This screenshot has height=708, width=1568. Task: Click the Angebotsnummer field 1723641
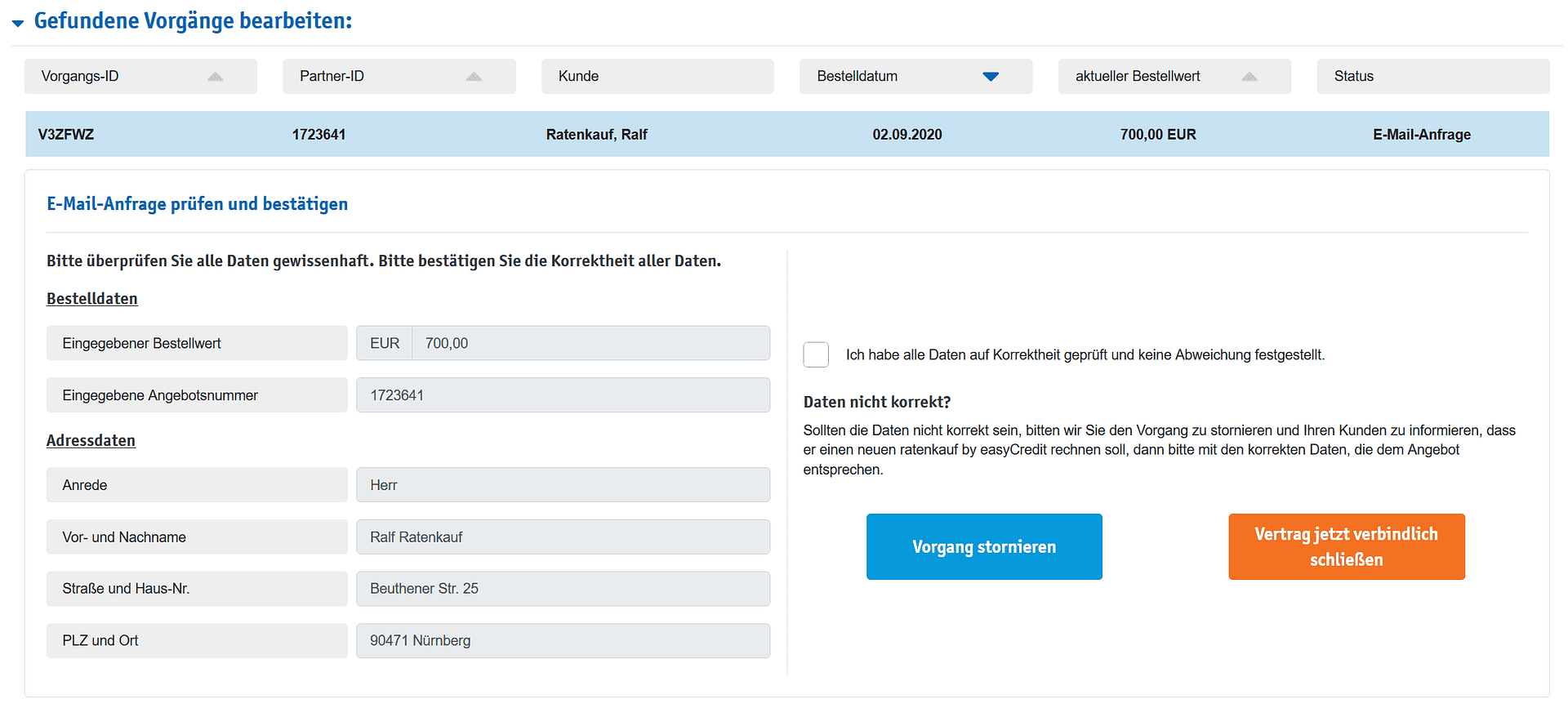point(563,395)
